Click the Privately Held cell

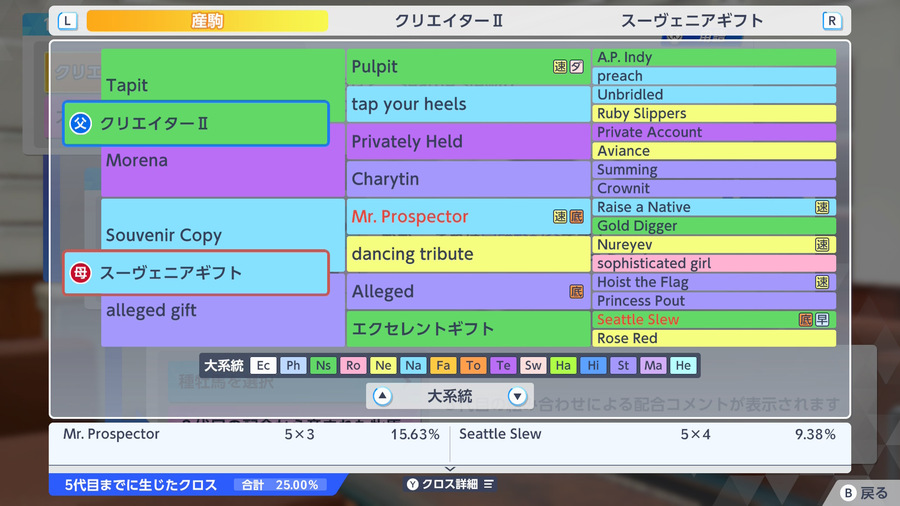tap(468, 142)
